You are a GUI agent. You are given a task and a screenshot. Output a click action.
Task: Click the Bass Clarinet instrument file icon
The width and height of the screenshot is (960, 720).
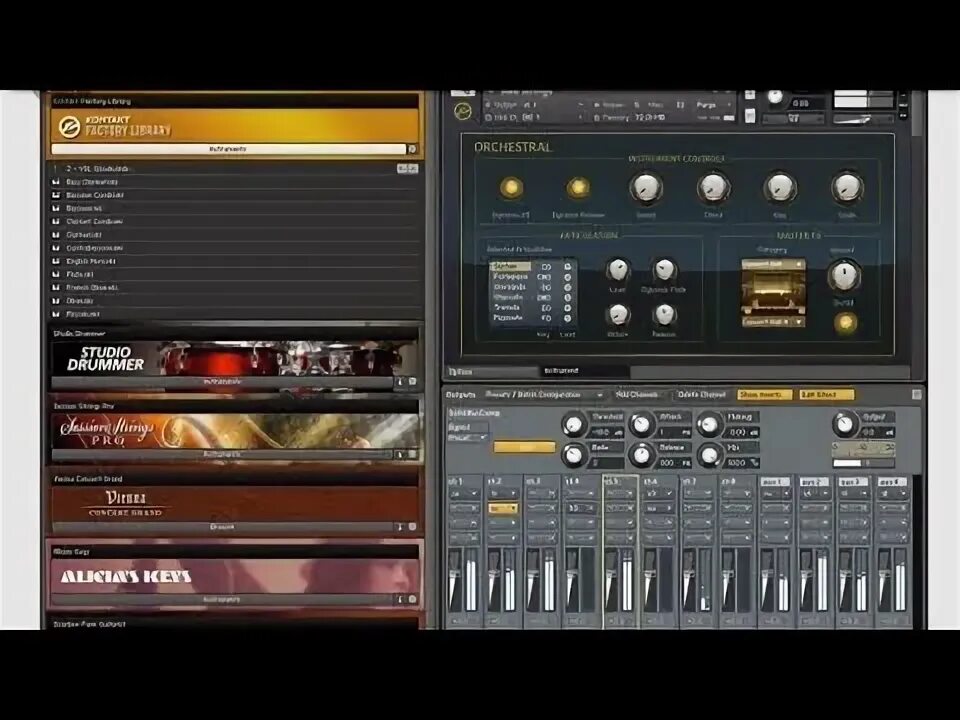56,182
